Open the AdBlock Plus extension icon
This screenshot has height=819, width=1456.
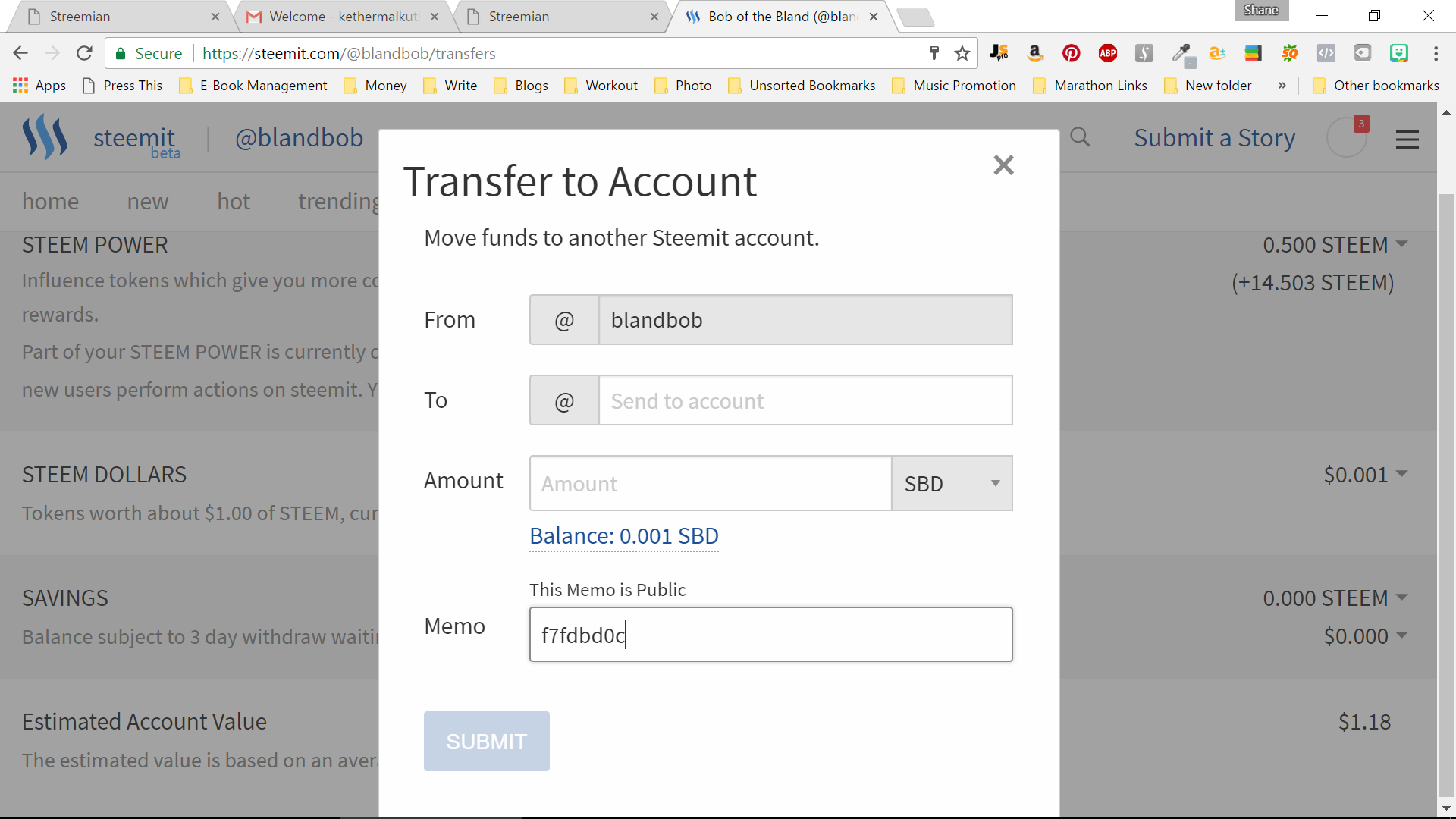click(1107, 53)
